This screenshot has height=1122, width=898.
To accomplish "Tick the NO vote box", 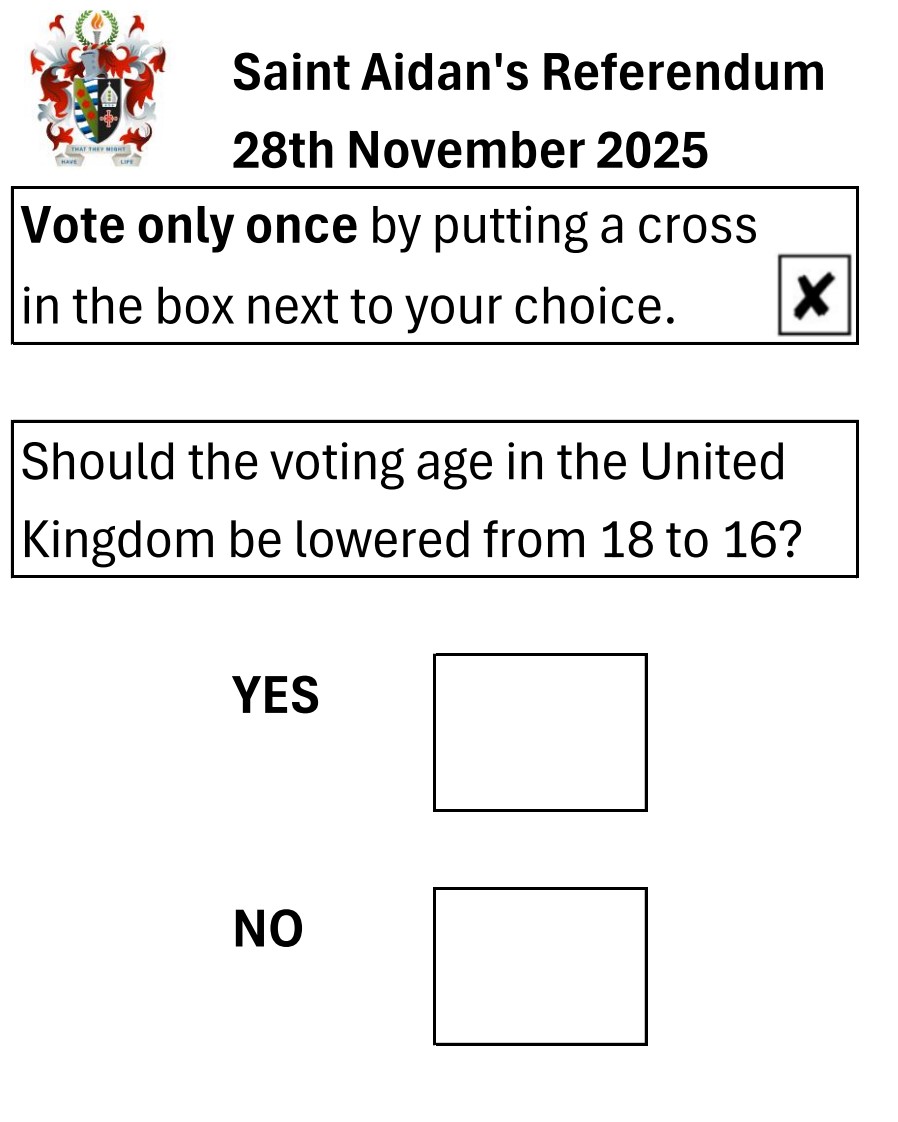I will [540, 966].
